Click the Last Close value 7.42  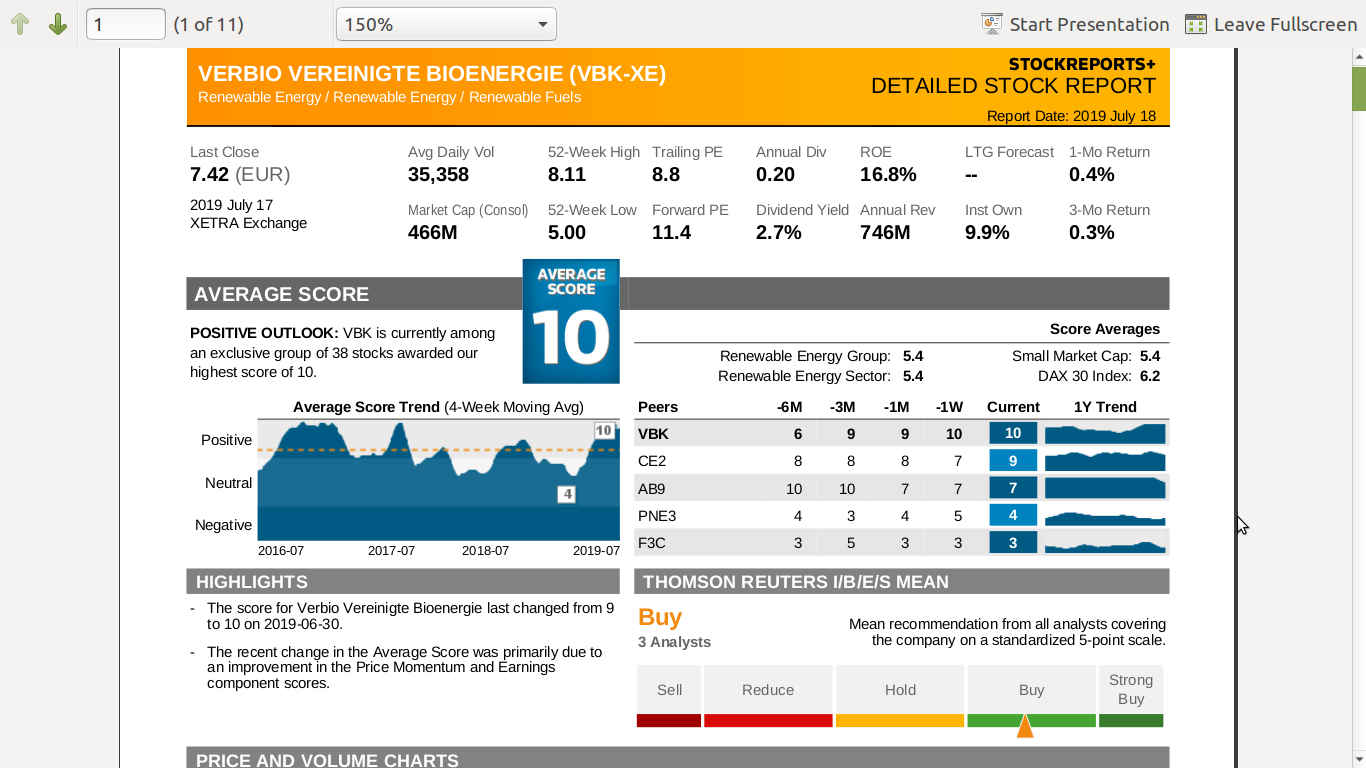(x=210, y=174)
